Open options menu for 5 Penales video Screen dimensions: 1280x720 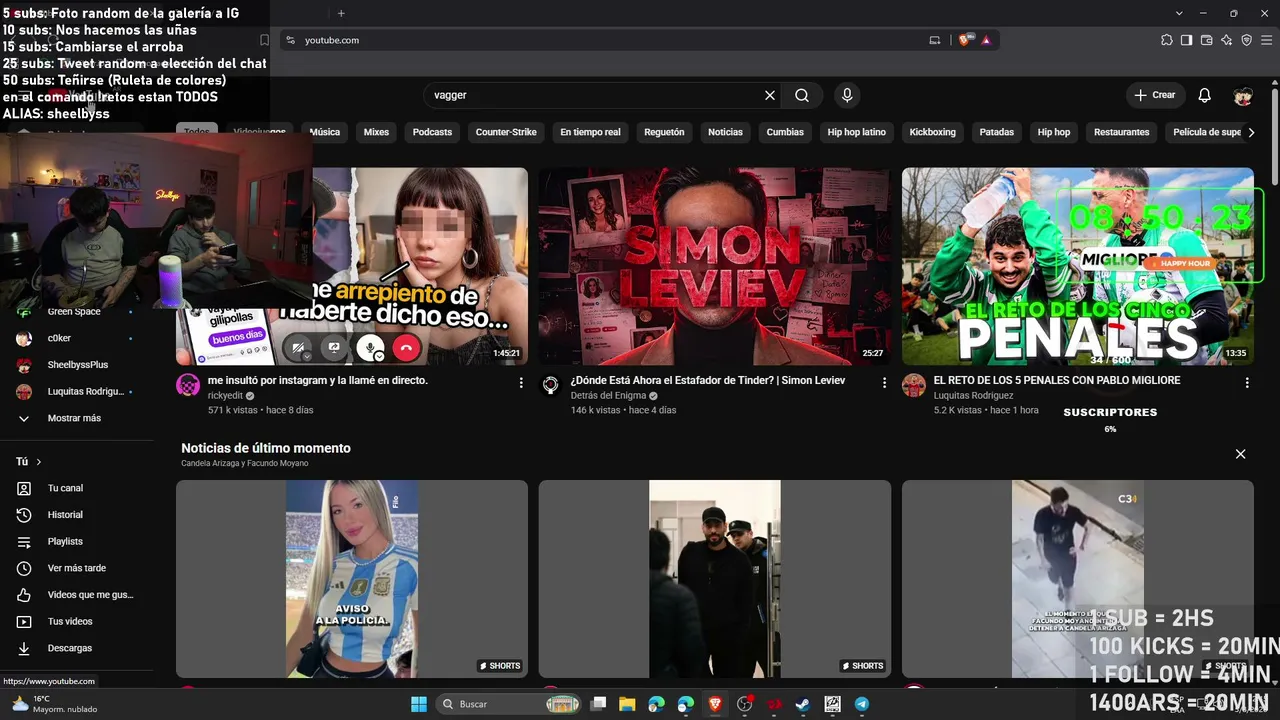coord(1247,383)
